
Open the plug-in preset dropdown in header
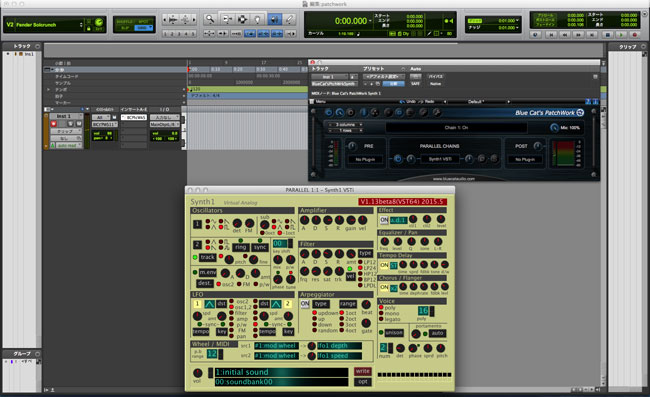click(384, 77)
